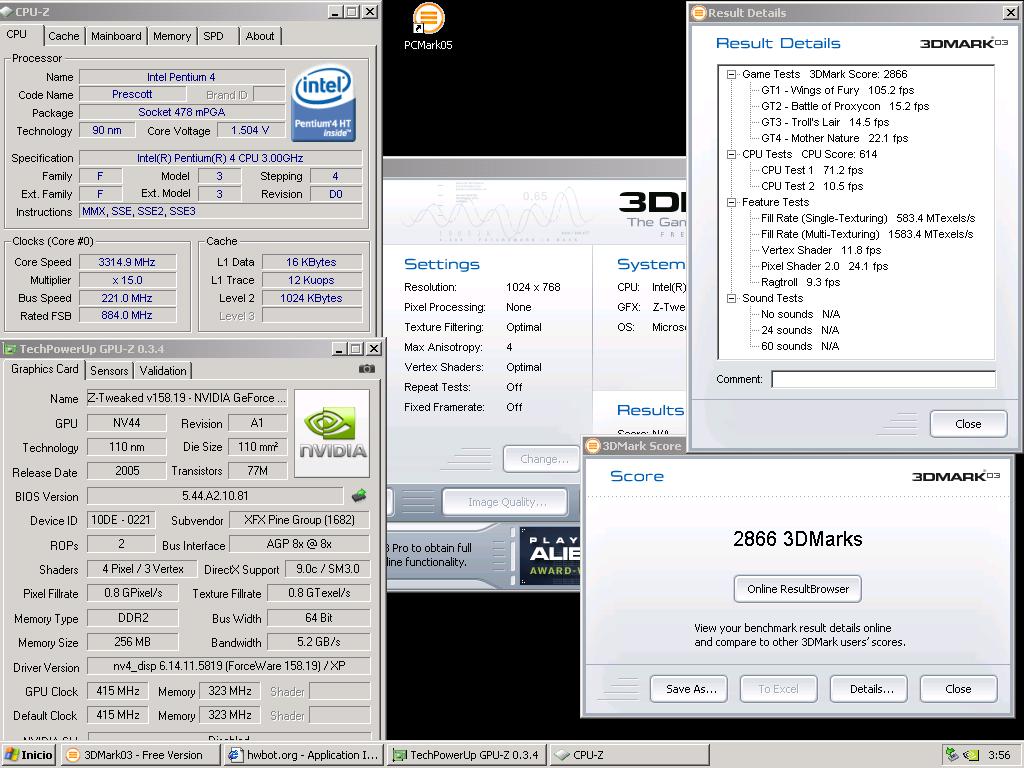
Task: Click the NVIDIA system tray icon
Action: point(971,755)
